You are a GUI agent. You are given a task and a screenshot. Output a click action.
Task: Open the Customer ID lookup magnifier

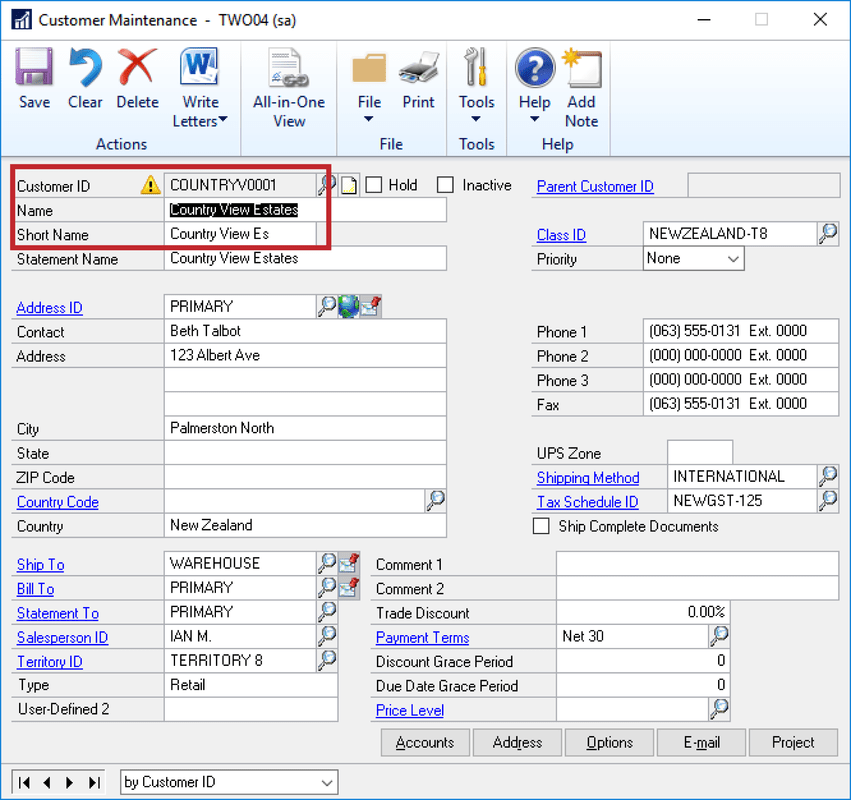pyautogui.click(x=327, y=184)
